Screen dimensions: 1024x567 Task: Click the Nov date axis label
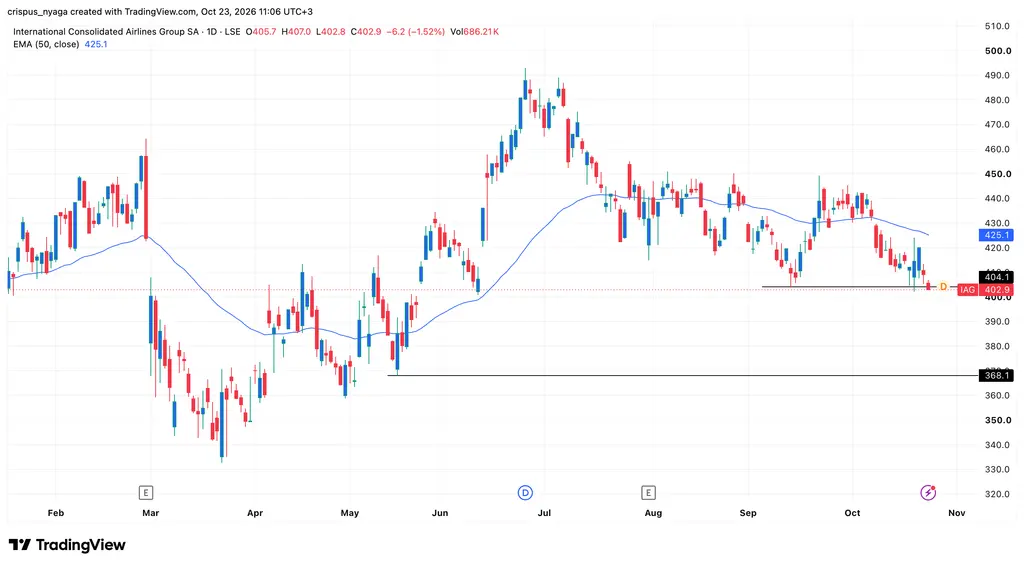coord(957,513)
